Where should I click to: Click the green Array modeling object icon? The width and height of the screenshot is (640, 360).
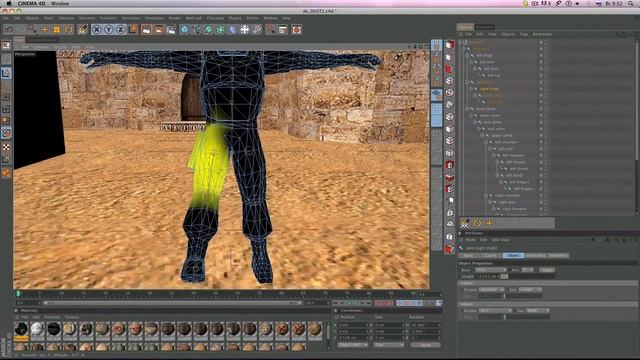click(220, 29)
